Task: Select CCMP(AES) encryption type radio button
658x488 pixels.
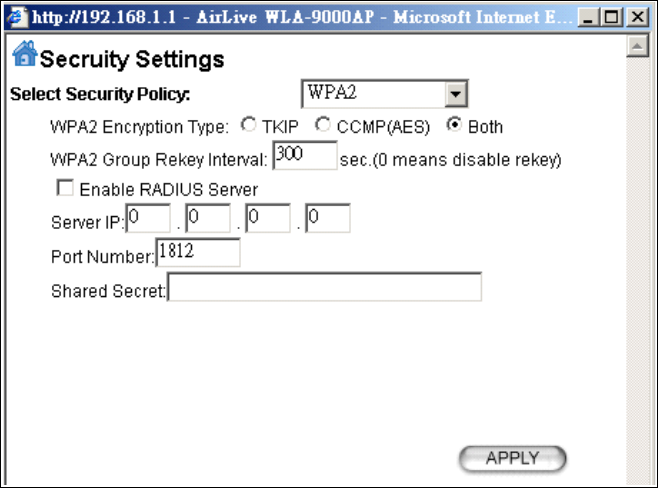Action: pyautogui.click(x=322, y=125)
